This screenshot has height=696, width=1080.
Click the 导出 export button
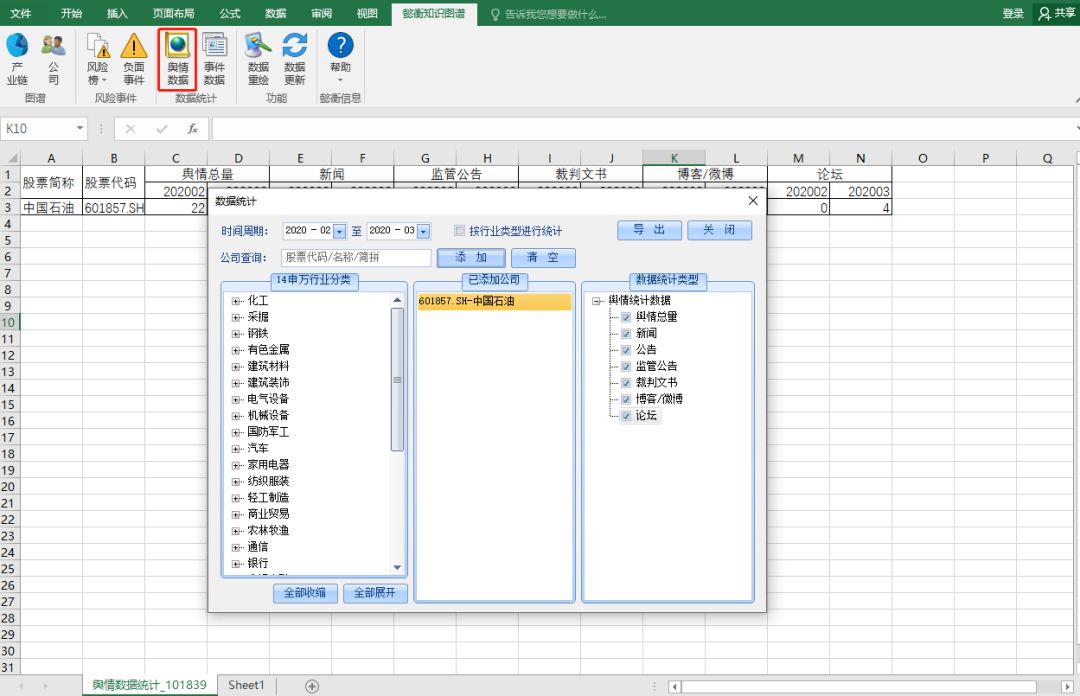[x=648, y=229]
